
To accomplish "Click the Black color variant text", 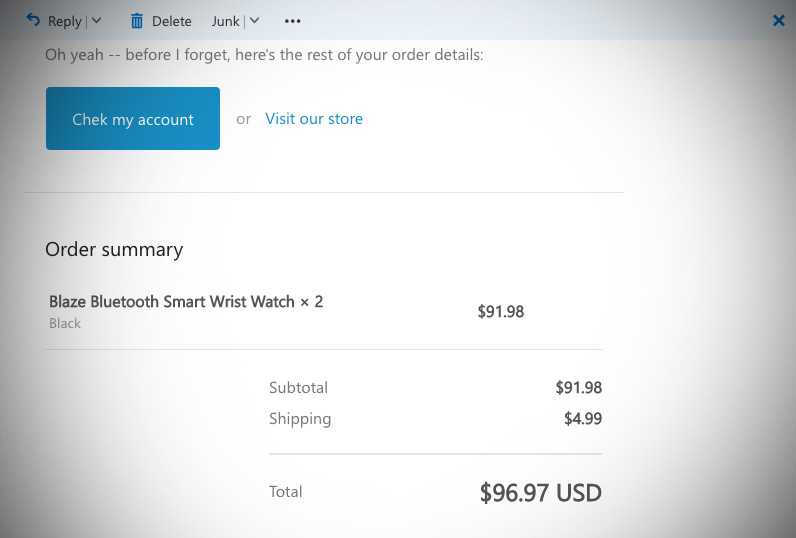I will pos(65,323).
